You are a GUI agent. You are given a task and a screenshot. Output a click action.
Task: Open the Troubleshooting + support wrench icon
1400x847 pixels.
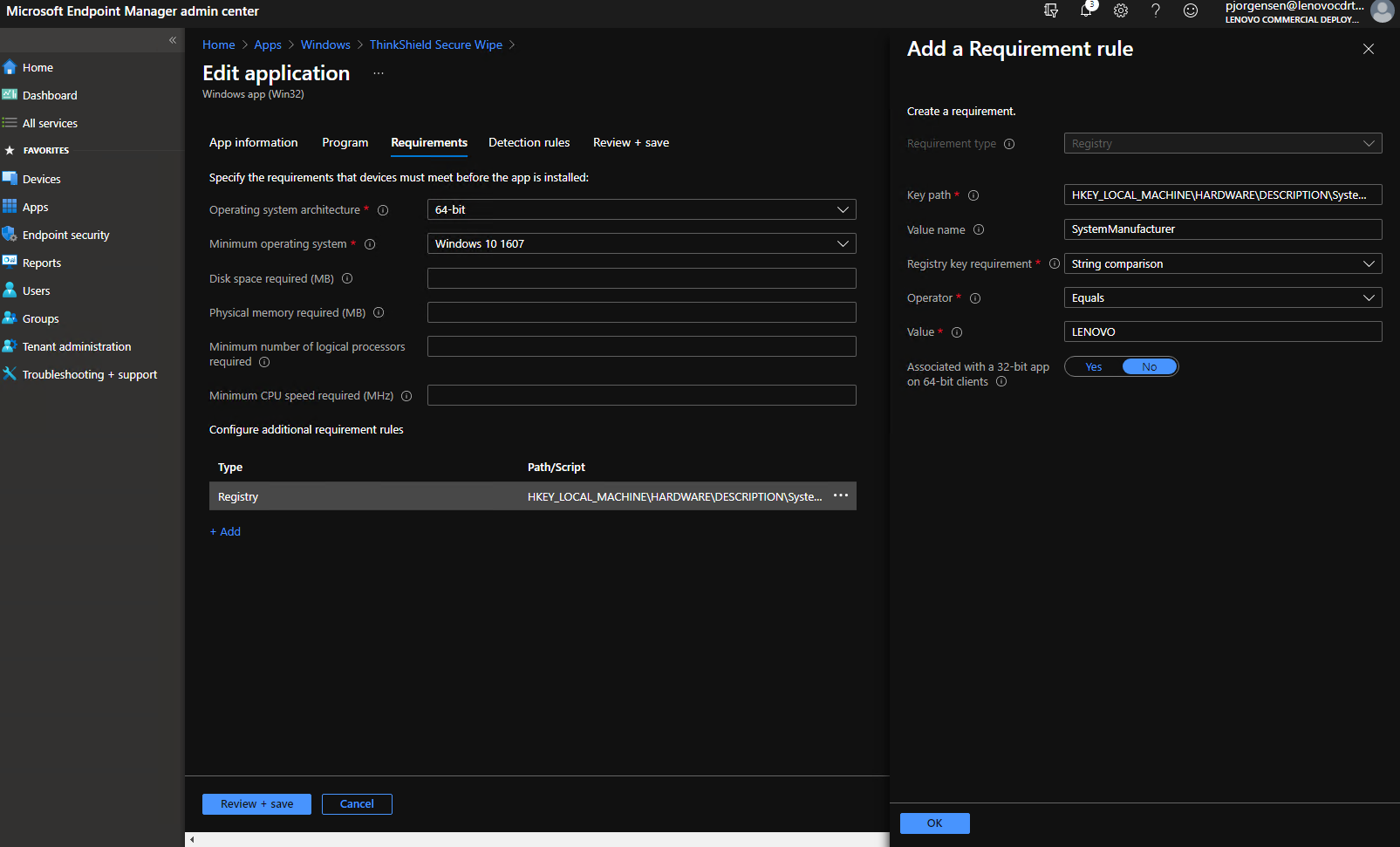point(10,374)
